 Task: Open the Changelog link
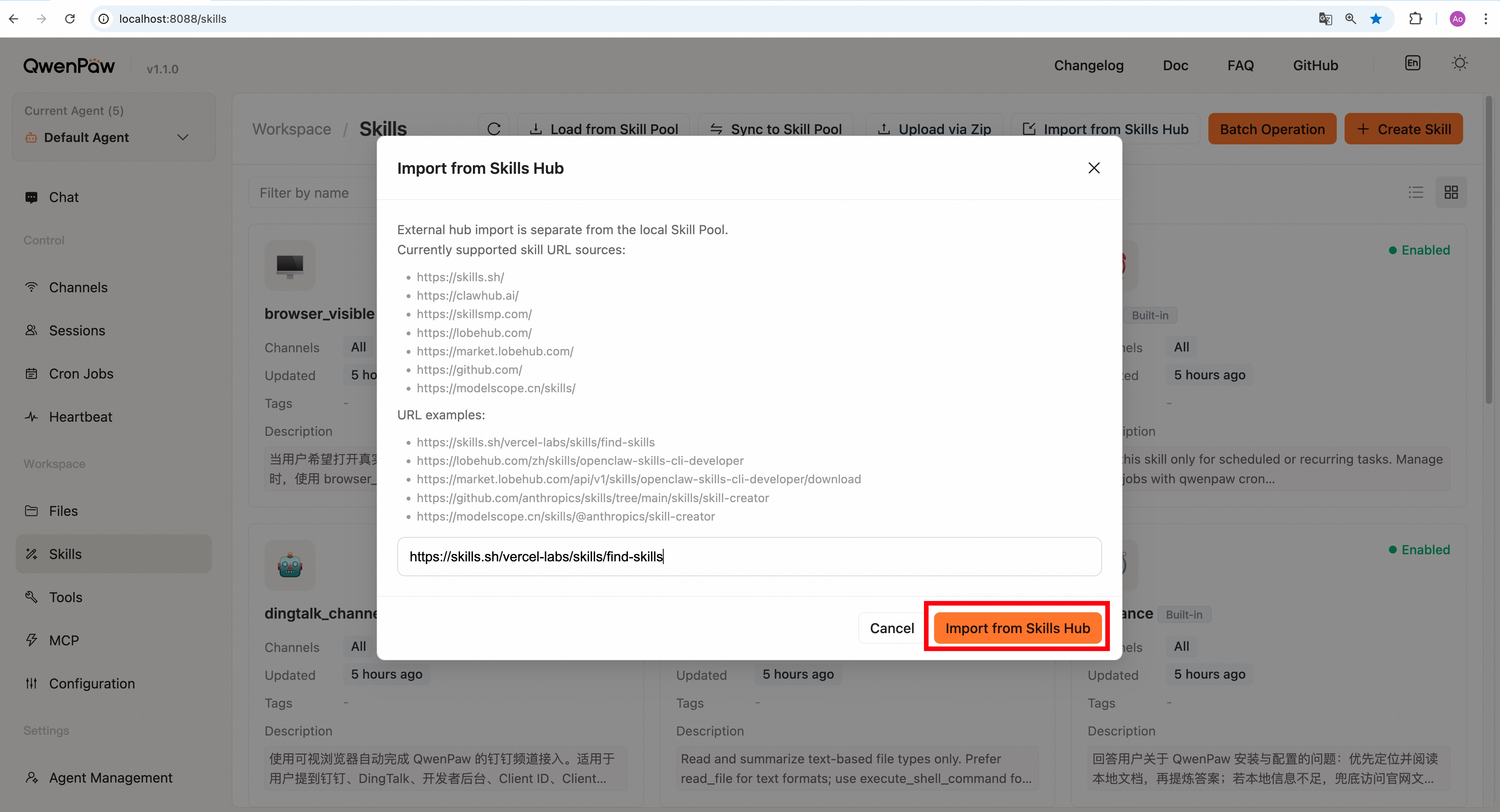1088,65
